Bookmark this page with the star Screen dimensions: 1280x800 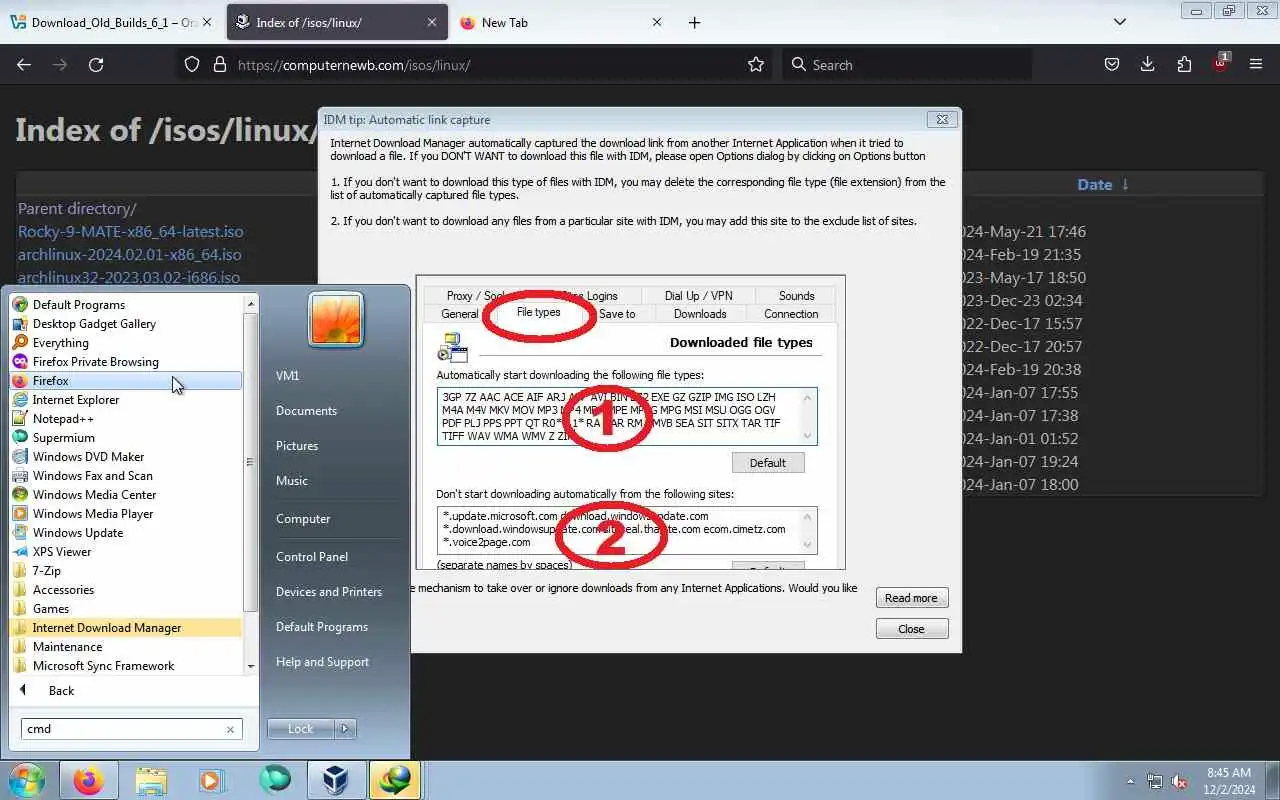(756, 65)
